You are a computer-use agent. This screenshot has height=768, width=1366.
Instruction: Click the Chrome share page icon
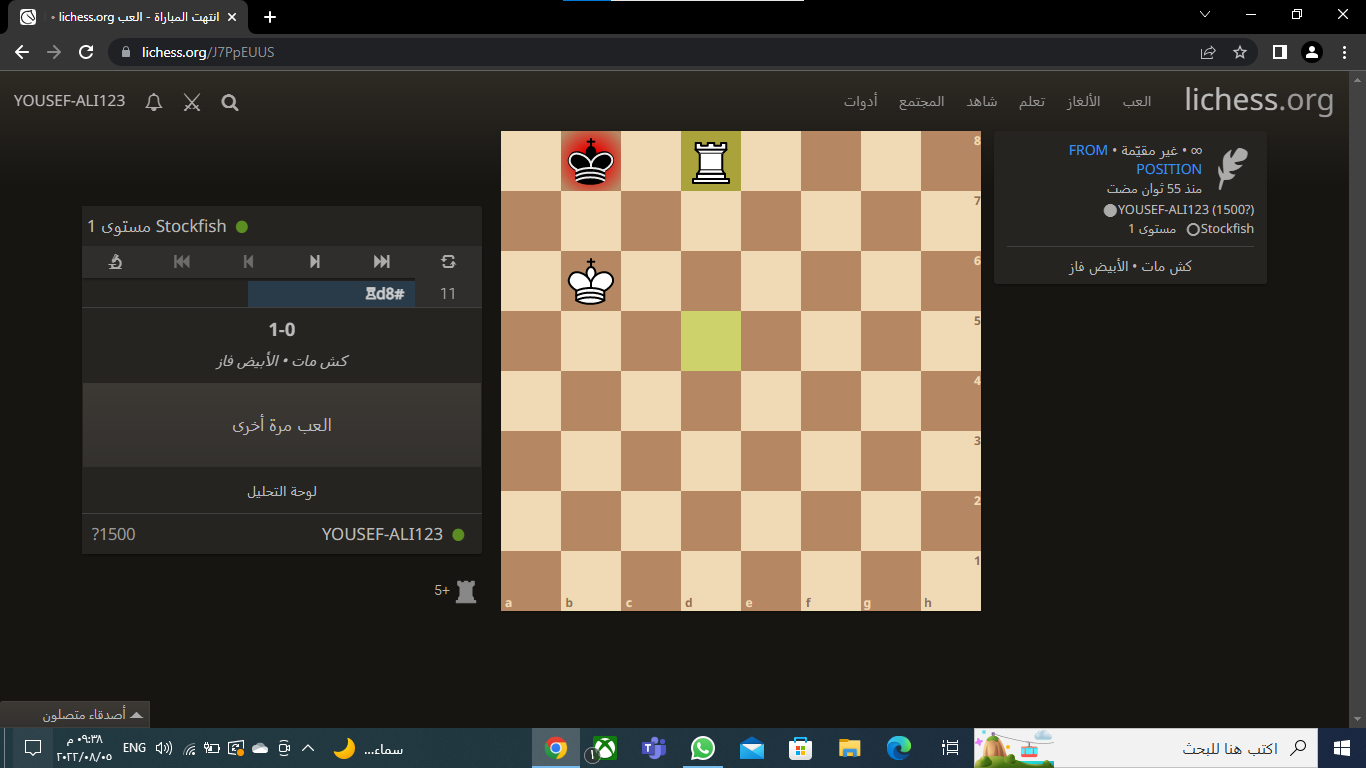1208,52
